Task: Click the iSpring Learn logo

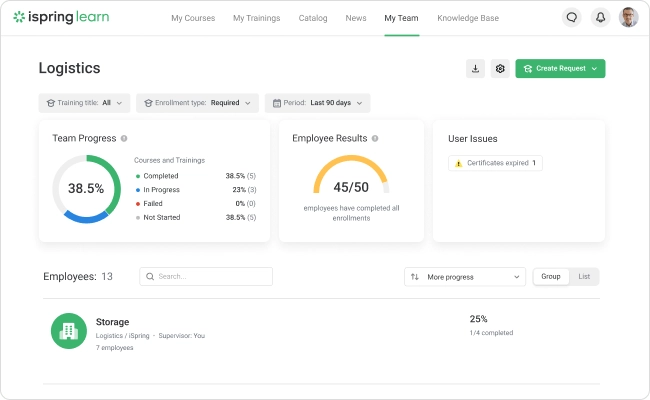Action: tap(61, 17)
